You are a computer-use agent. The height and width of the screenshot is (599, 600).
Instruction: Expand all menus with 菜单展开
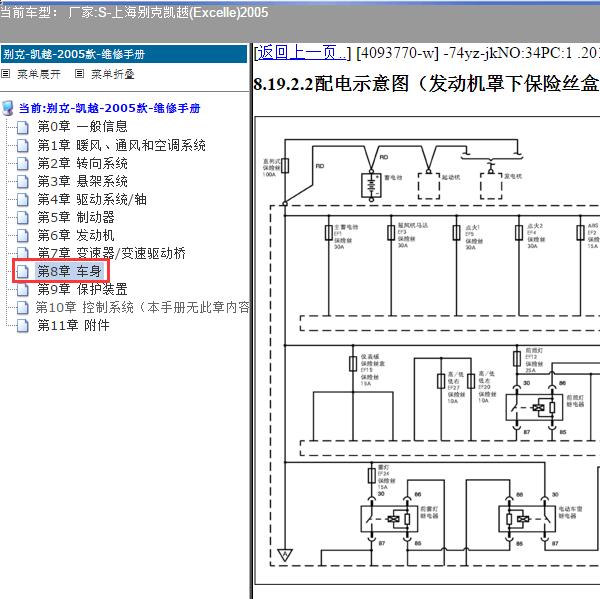(39, 74)
